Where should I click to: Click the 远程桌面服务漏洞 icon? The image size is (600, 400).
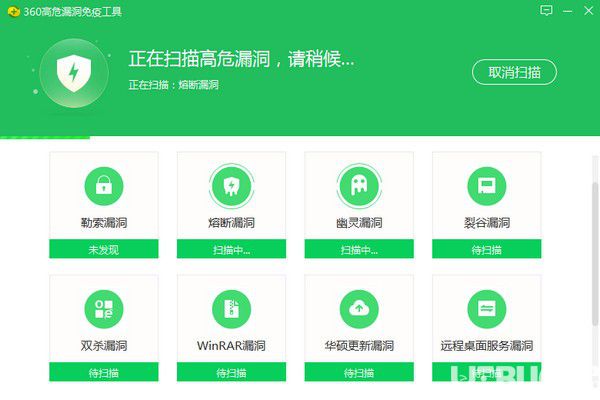pos(487,309)
